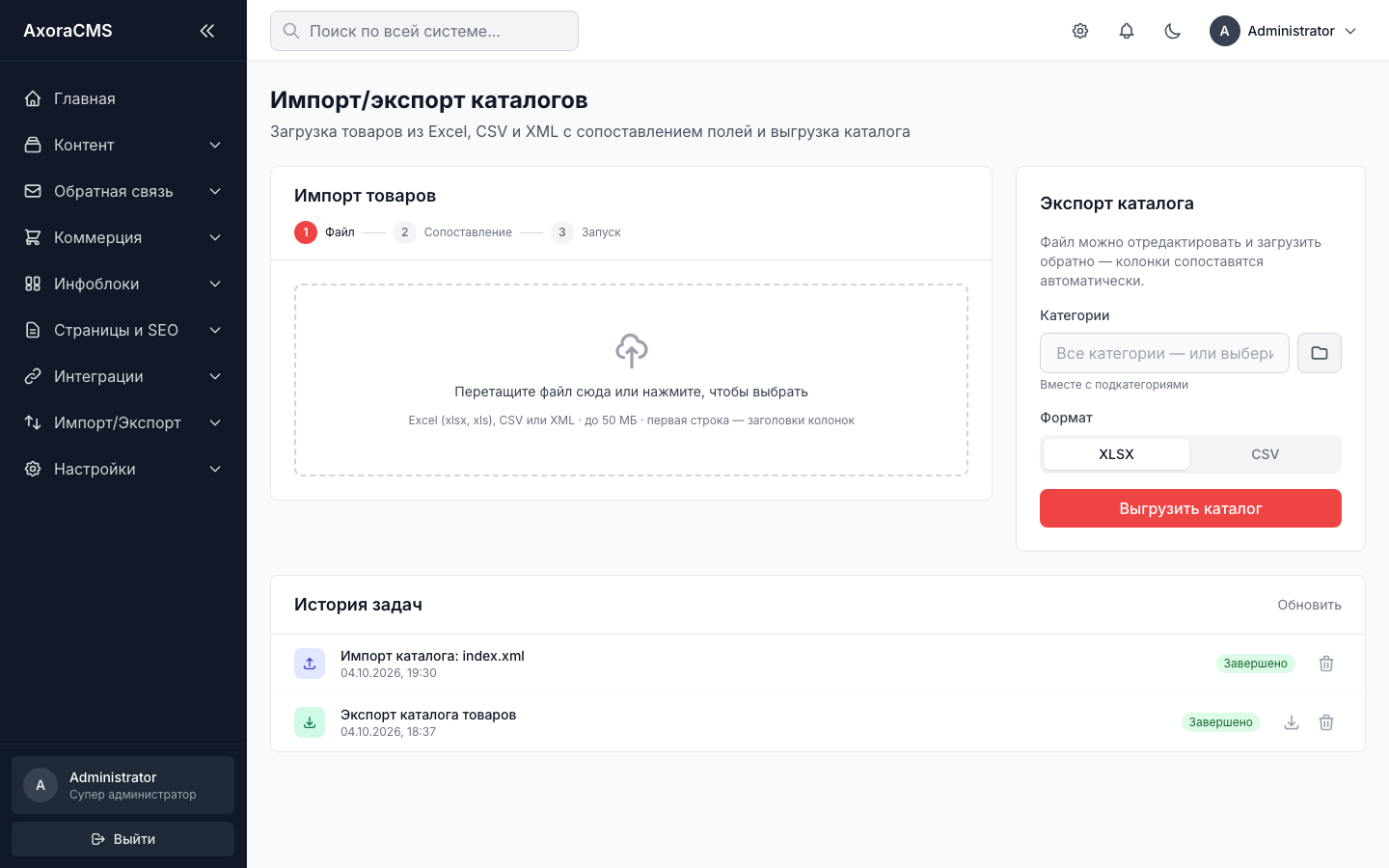Click the Интеграции link icon
The width and height of the screenshot is (1389, 868).
pos(33,376)
